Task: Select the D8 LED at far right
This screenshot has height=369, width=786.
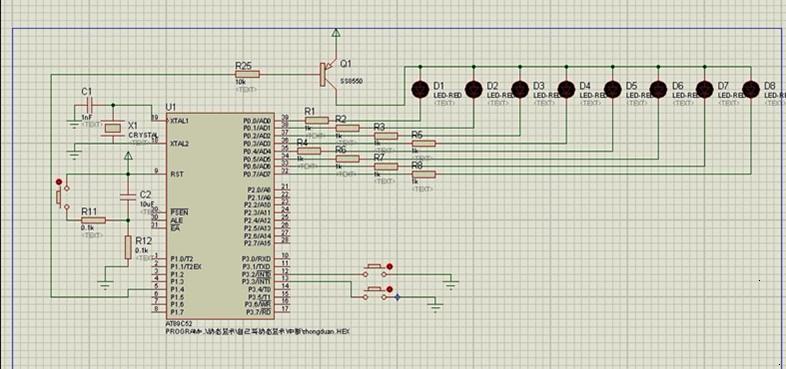Action: coord(750,89)
